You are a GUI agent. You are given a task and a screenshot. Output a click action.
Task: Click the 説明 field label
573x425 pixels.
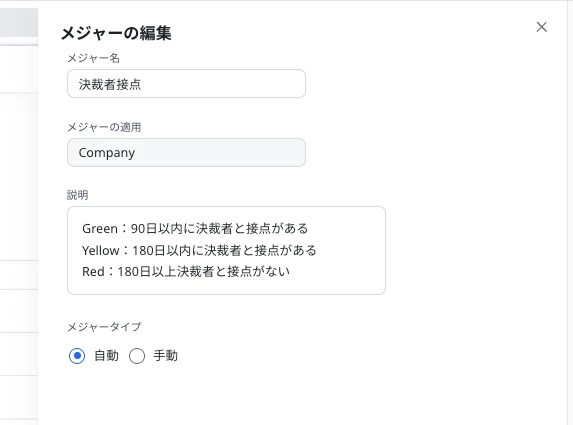pos(77,195)
